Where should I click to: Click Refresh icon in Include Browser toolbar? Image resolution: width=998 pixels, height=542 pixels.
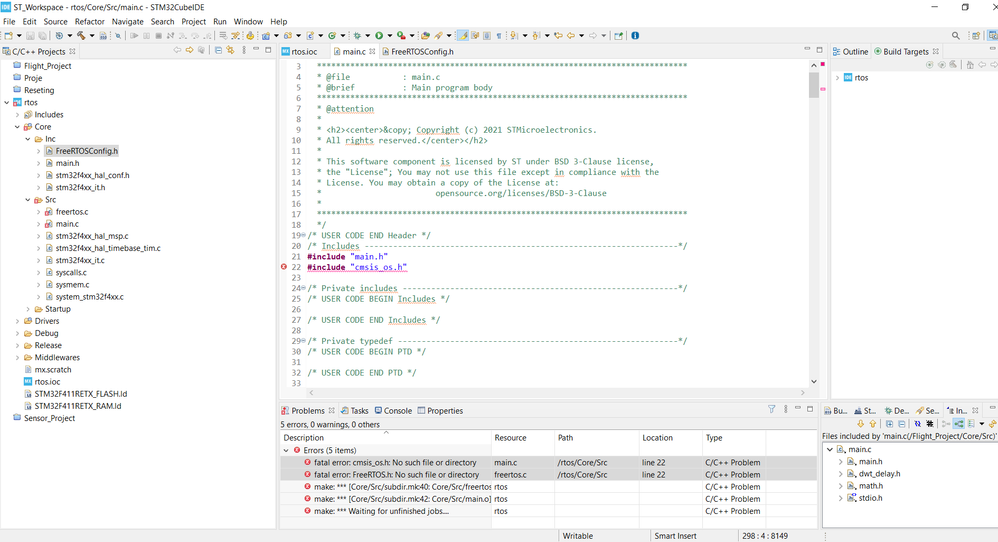pos(992,424)
